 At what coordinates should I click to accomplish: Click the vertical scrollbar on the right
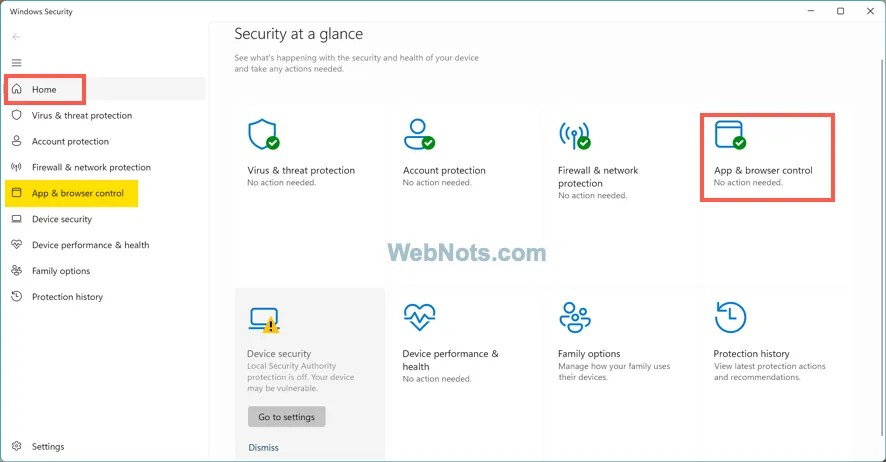tap(881, 249)
